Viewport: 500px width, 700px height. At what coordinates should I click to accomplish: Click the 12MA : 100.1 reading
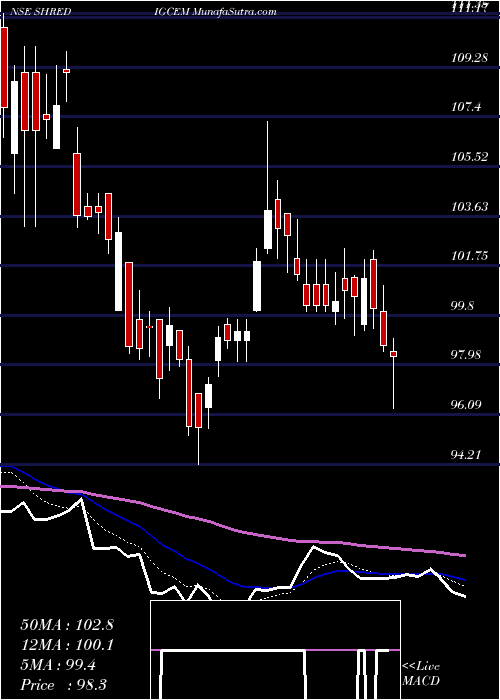click(67, 645)
